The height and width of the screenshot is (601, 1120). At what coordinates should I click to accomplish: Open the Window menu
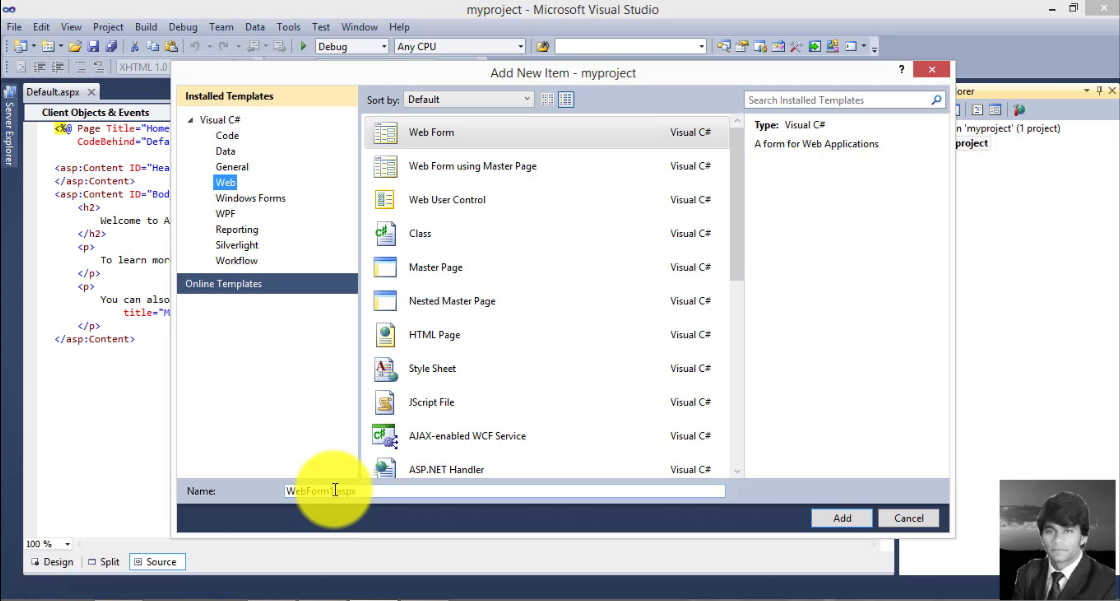tap(359, 27)
